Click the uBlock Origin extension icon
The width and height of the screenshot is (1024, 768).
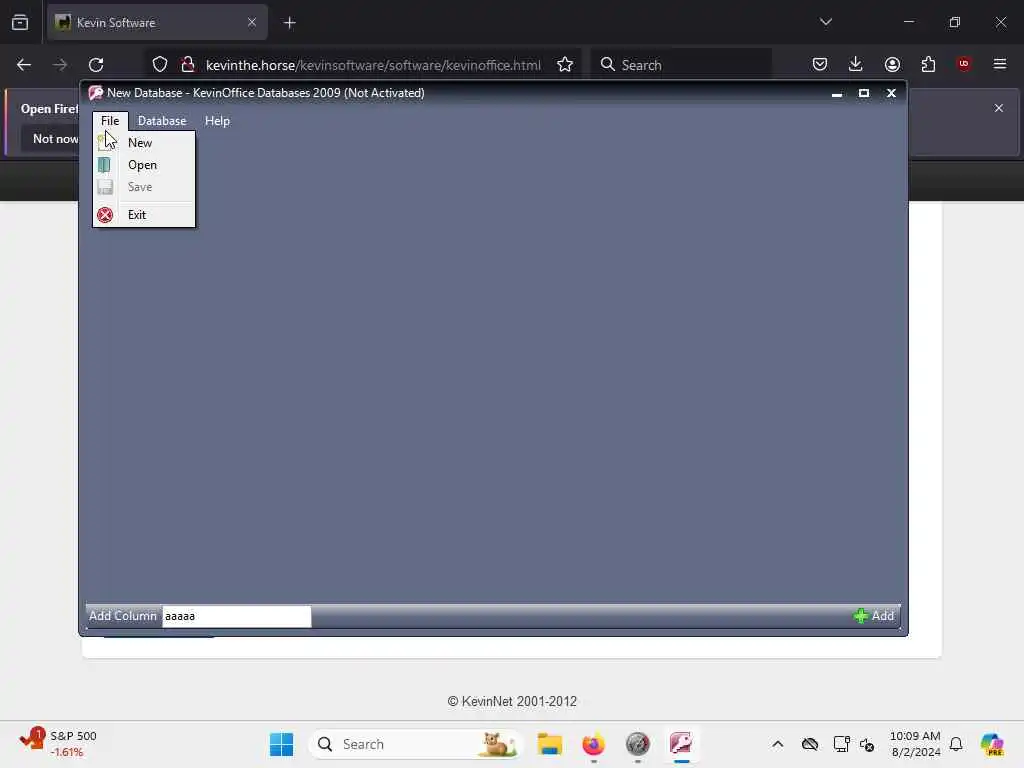[964, 64]
